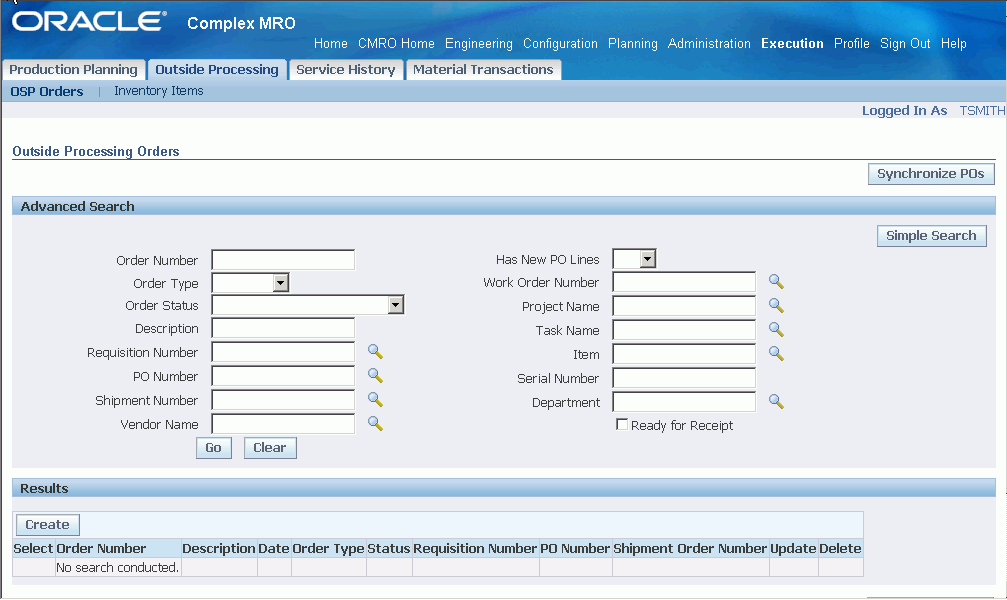Focus the Vendor Name input field

pyautogui.click(x=283, y=424)
